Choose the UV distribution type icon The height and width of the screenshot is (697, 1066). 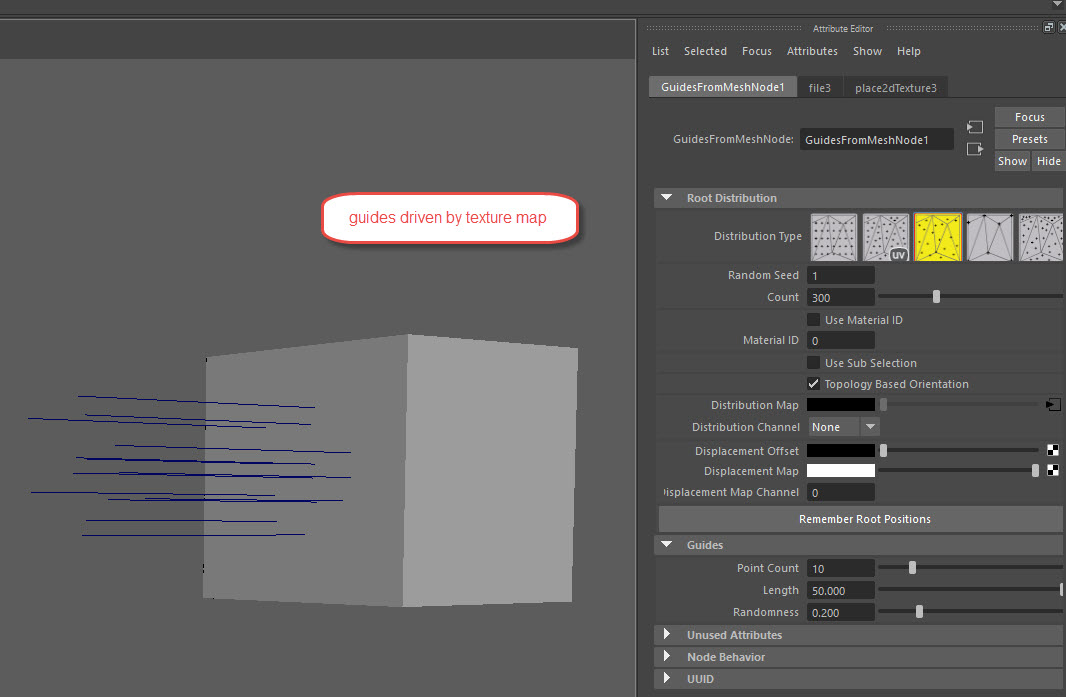coord(886,237)
